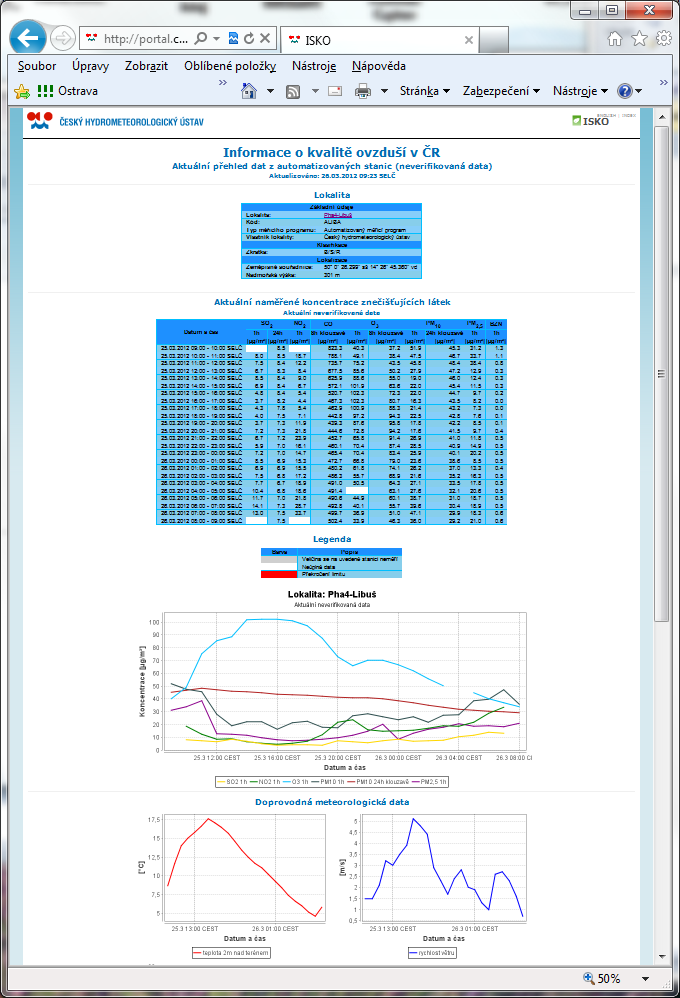Image resolution: width=680 pixels, height=998 pixels.
Task: Click Doprovodná meteorologická data heading
Action: pyautogui.click(x=332, y=802)
